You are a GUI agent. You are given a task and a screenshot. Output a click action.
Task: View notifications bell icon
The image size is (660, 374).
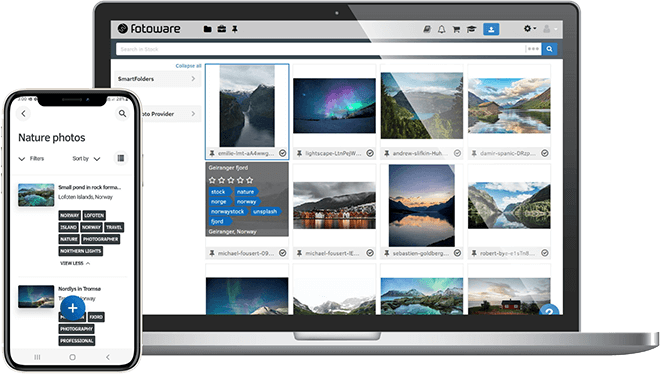click(x=442, y=29)
